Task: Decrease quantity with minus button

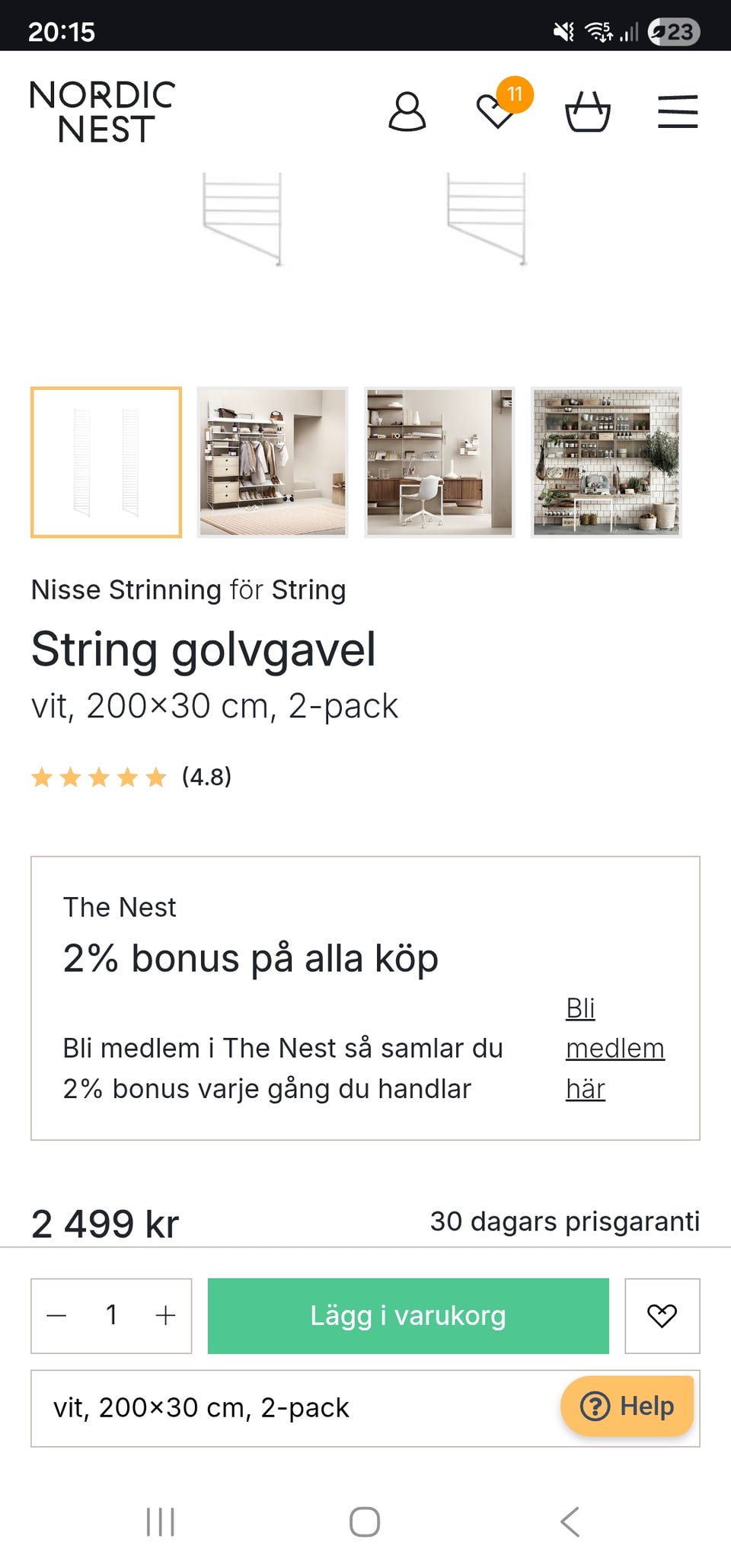Action: pyautogui.click(x=58, y=1315)
